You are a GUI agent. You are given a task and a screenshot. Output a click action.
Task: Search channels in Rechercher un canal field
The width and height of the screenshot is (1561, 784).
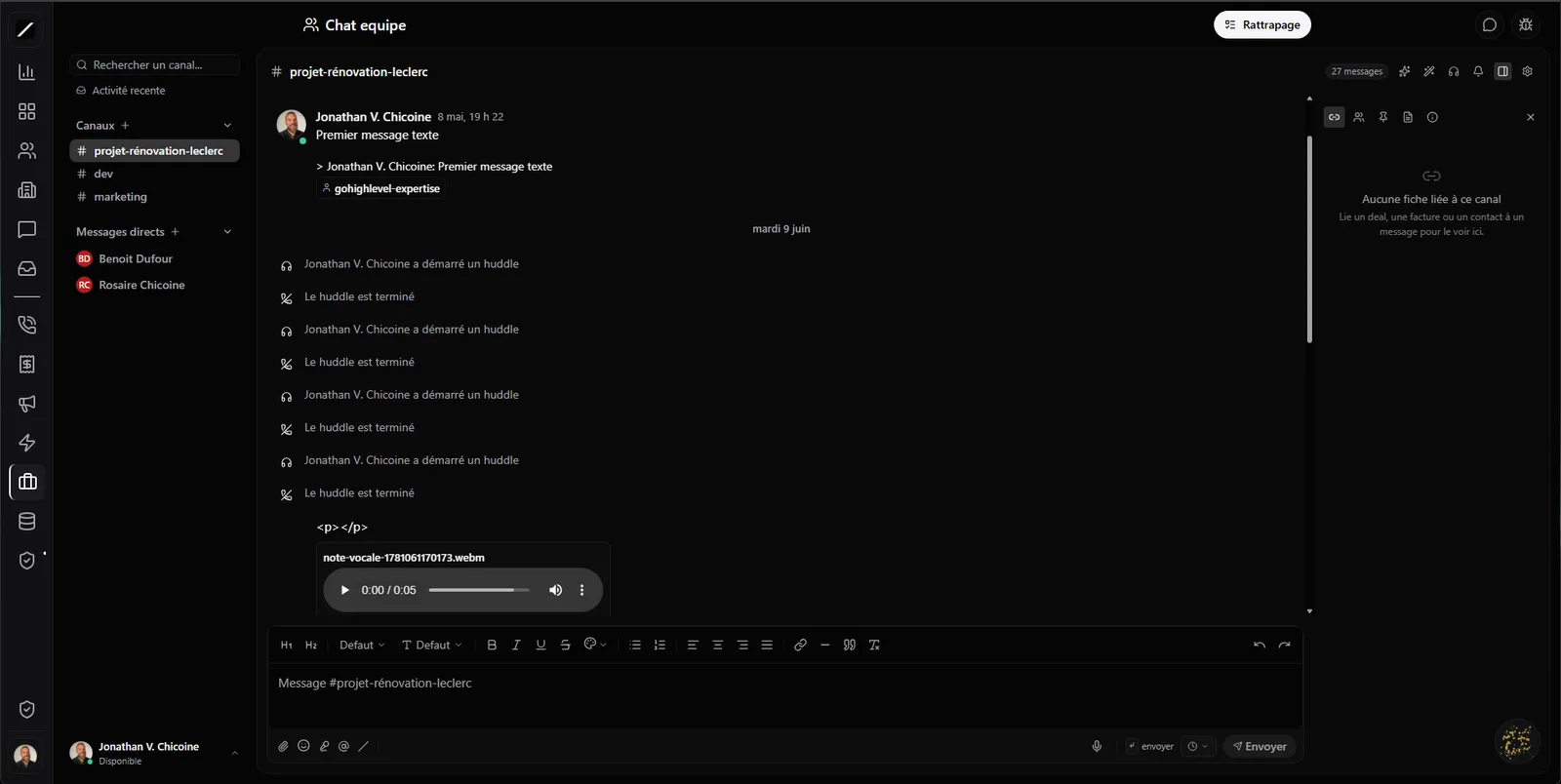155,64
